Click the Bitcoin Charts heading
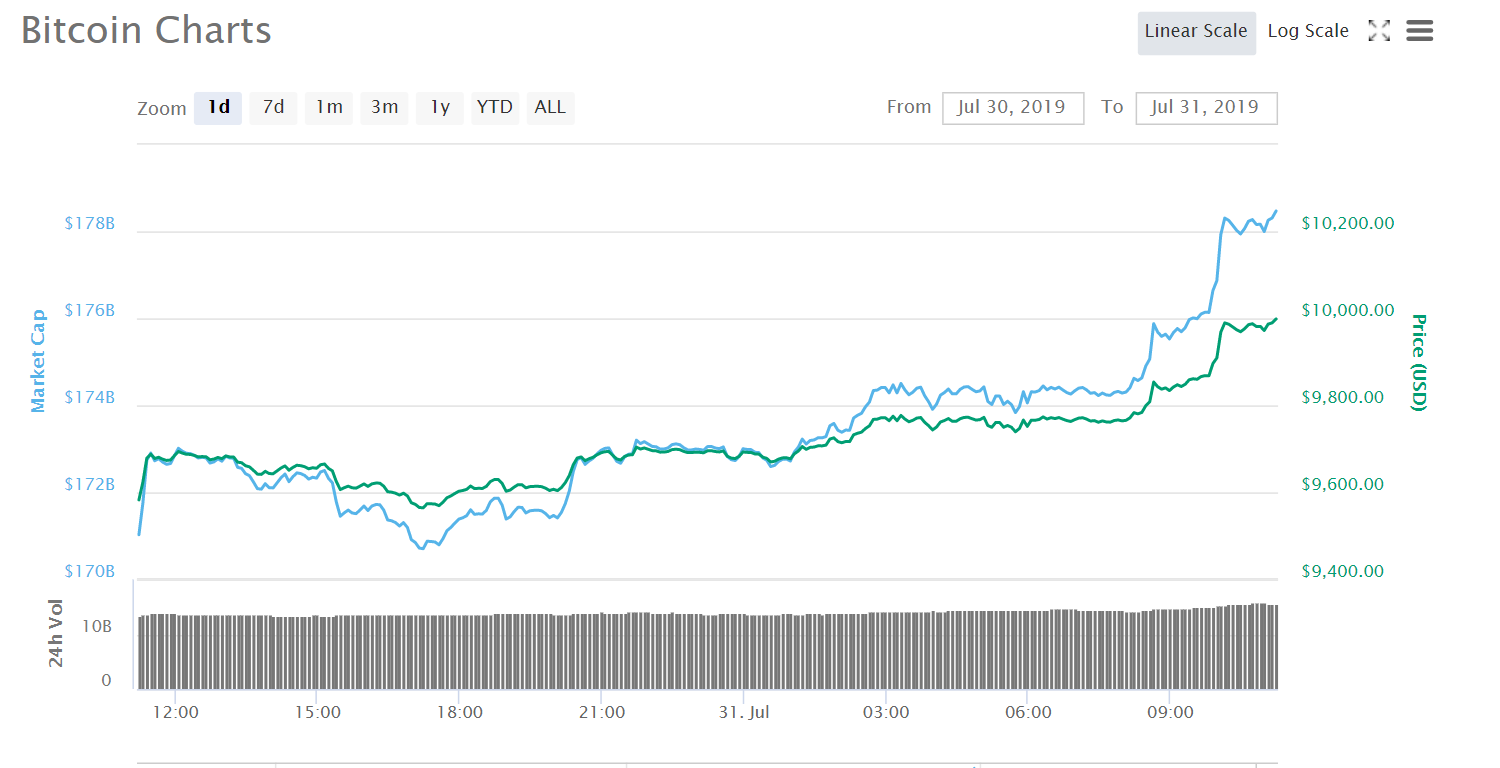1500x768 pixels. click(146, 30)
